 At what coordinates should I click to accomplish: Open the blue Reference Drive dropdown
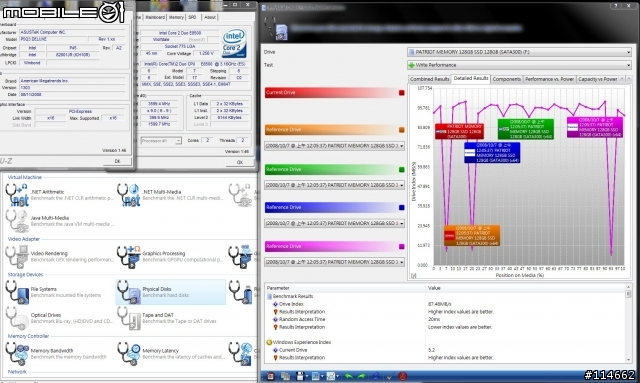[334, 223]
